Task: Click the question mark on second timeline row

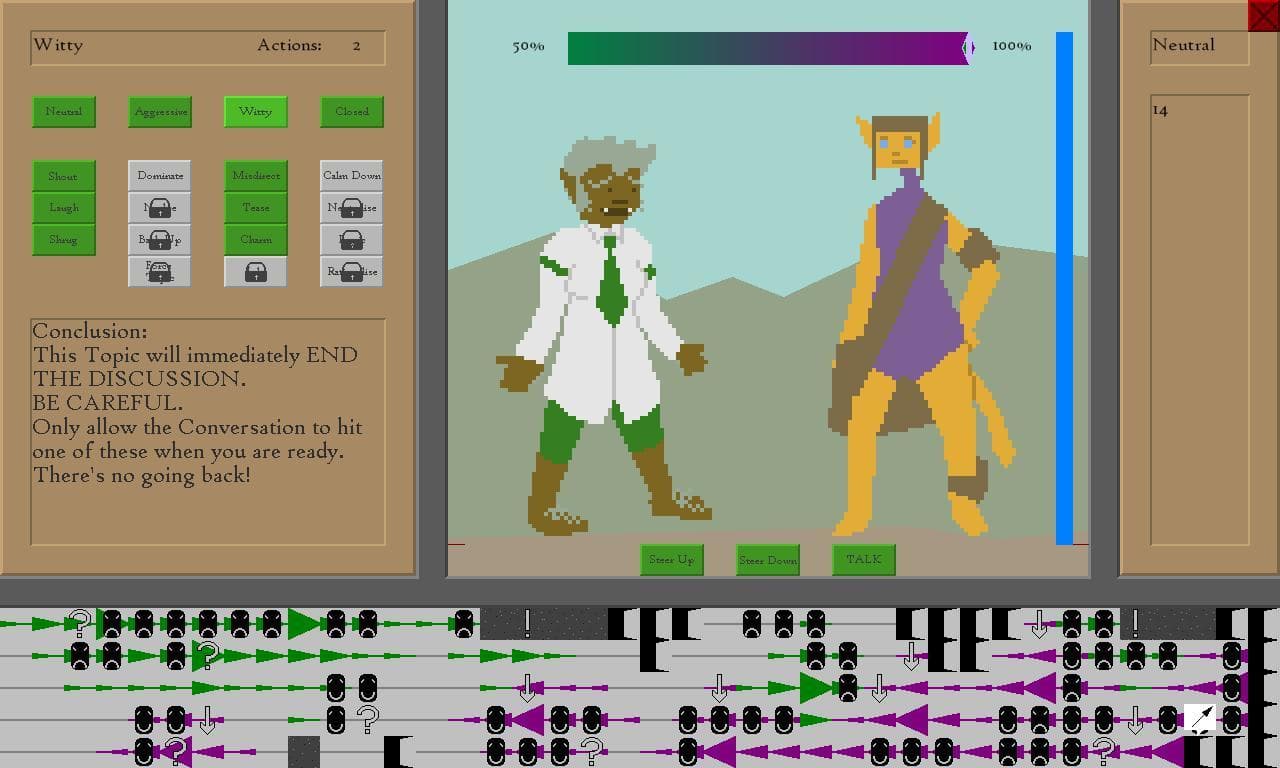Action: (207, 655)
